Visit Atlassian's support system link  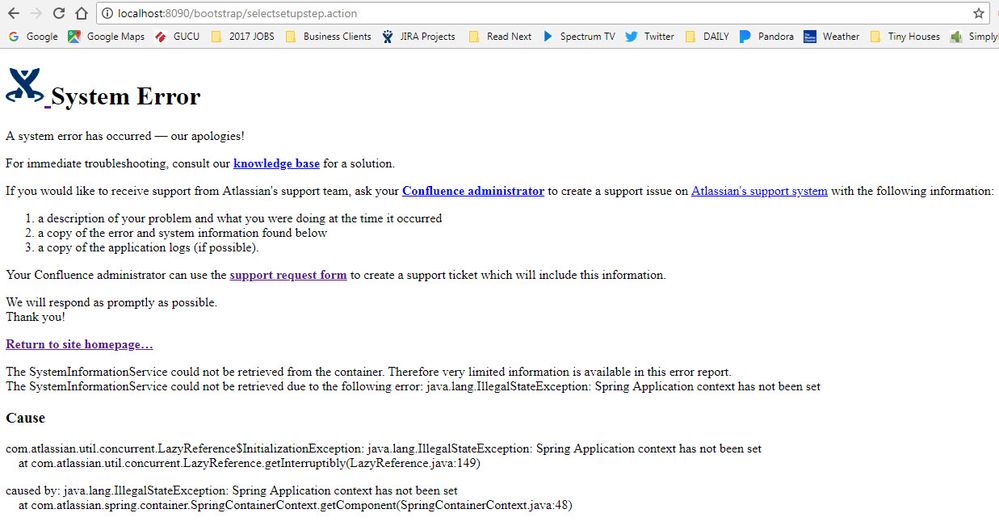(759, 191)
